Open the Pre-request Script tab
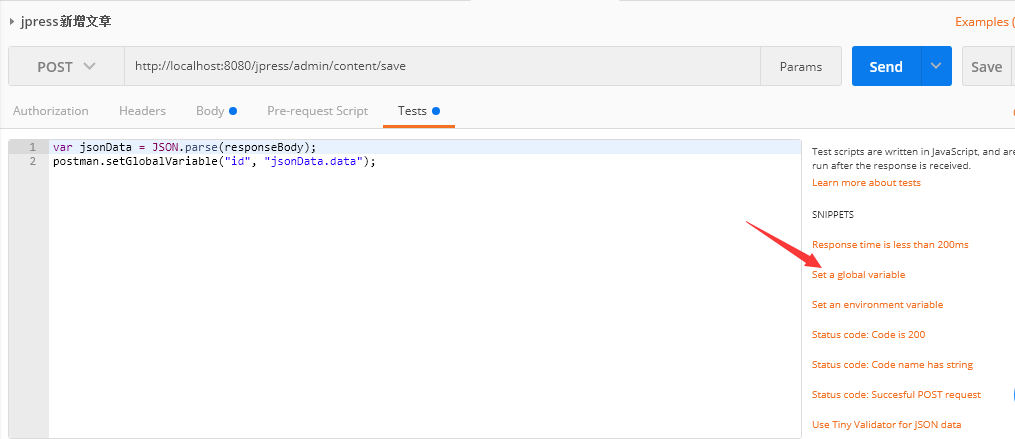This screenshot has width=1015, height=439. (317, 111)
